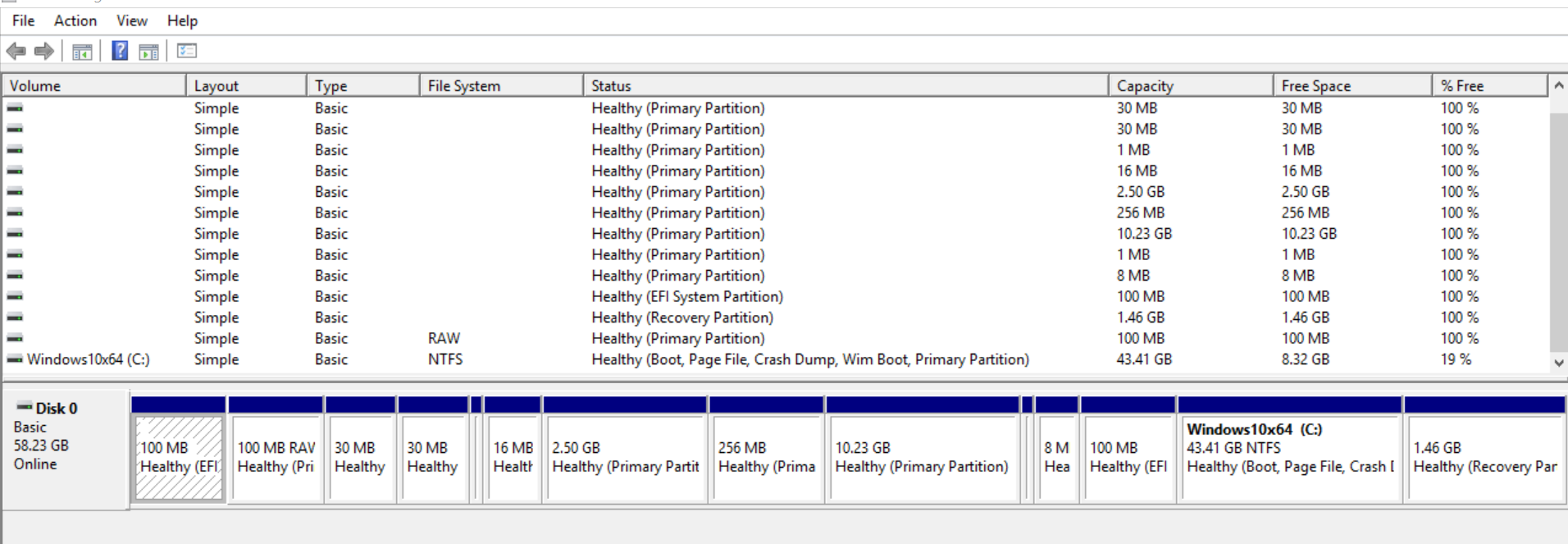The height and width of the screenshot is (544, 1568).
Task: Select the 10.23 GB volume row in list
Action: pos(775,234)
